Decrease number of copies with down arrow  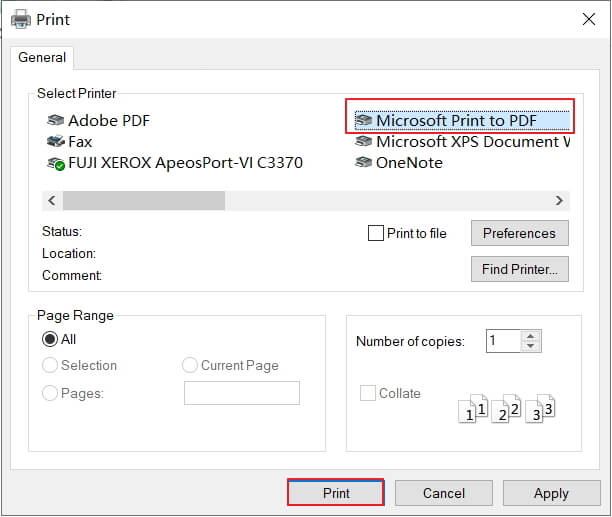(531, 347)
